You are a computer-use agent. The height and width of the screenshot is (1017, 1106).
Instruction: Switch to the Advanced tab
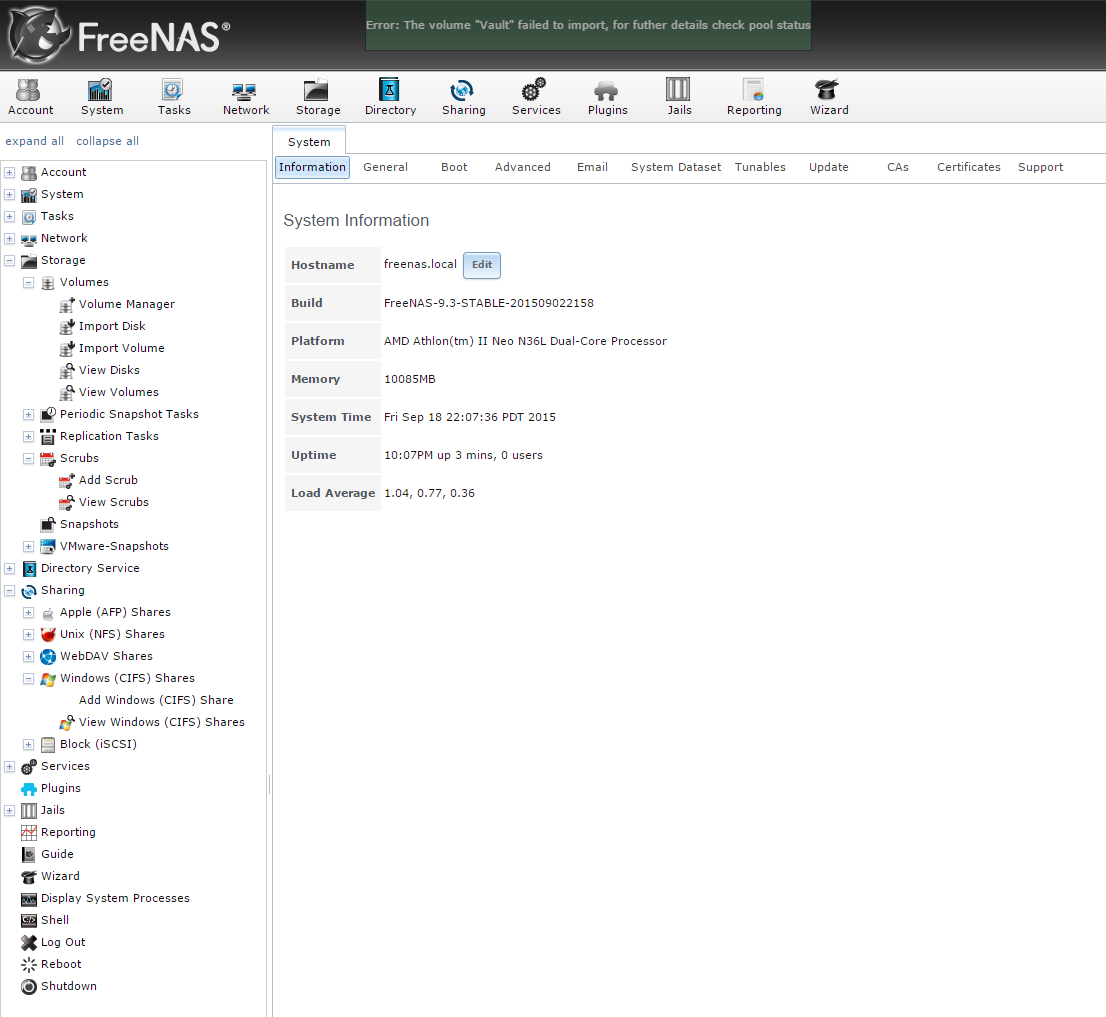523,167
